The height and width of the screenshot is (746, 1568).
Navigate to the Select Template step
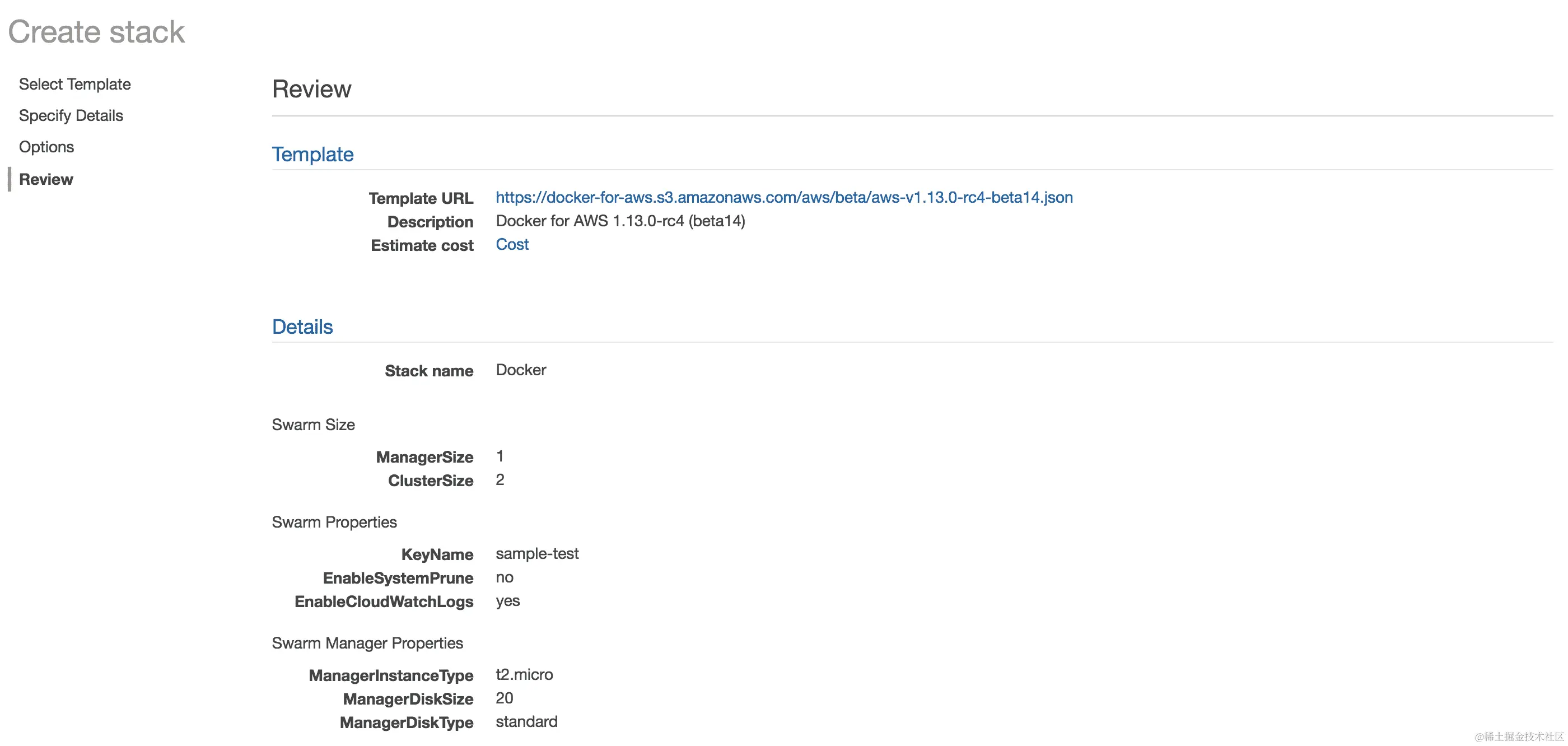coord(74,83)
